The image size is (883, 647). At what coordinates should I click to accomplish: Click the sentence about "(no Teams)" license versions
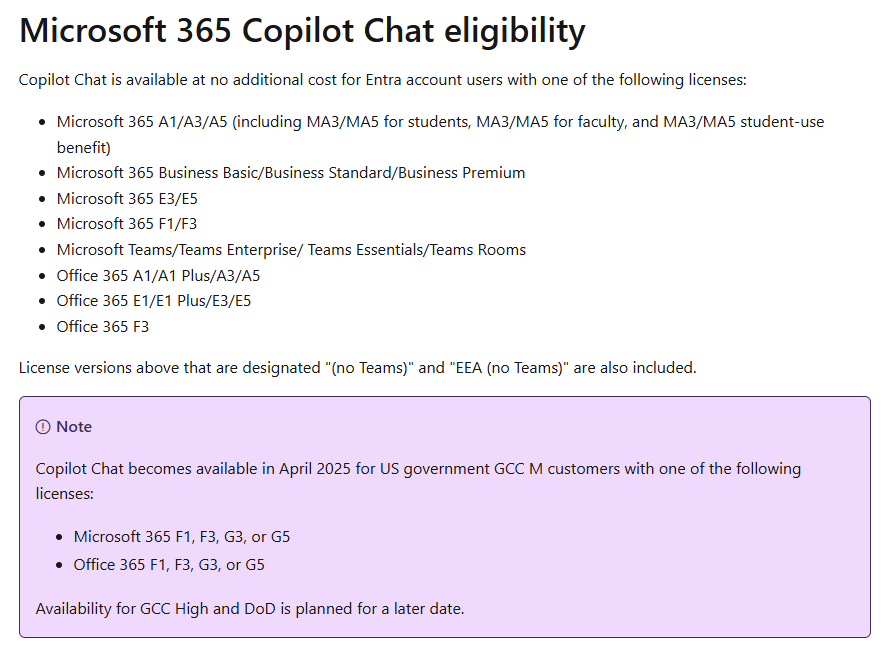pos(358,368)
